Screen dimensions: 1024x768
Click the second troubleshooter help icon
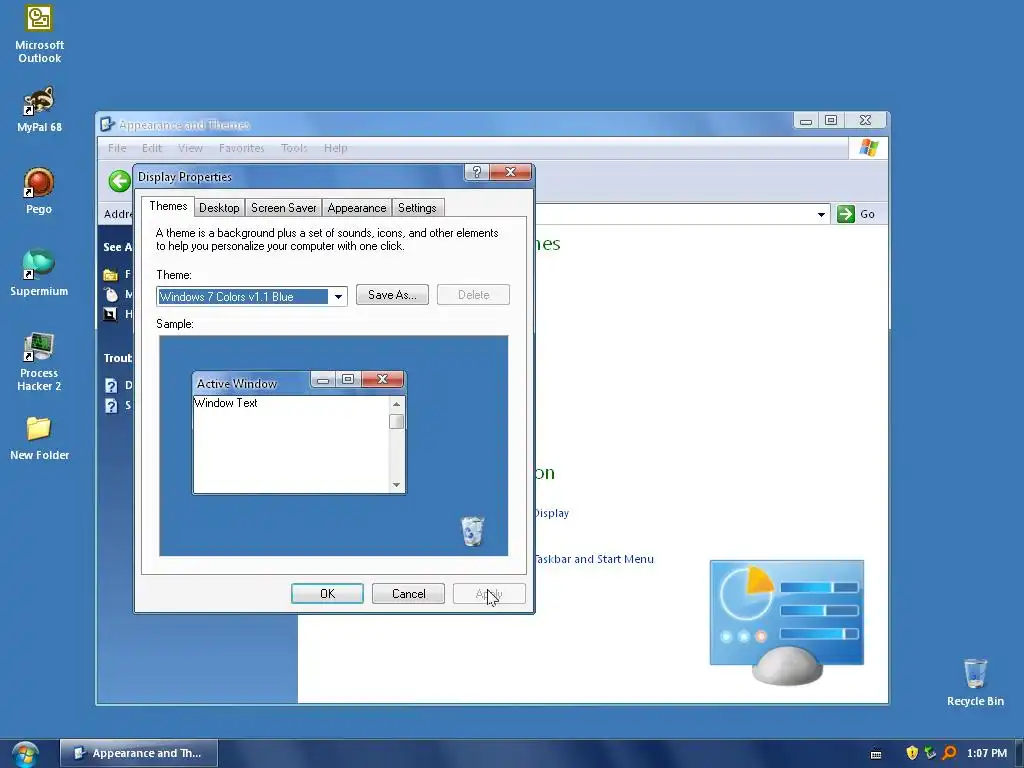(x=111, y=406)
